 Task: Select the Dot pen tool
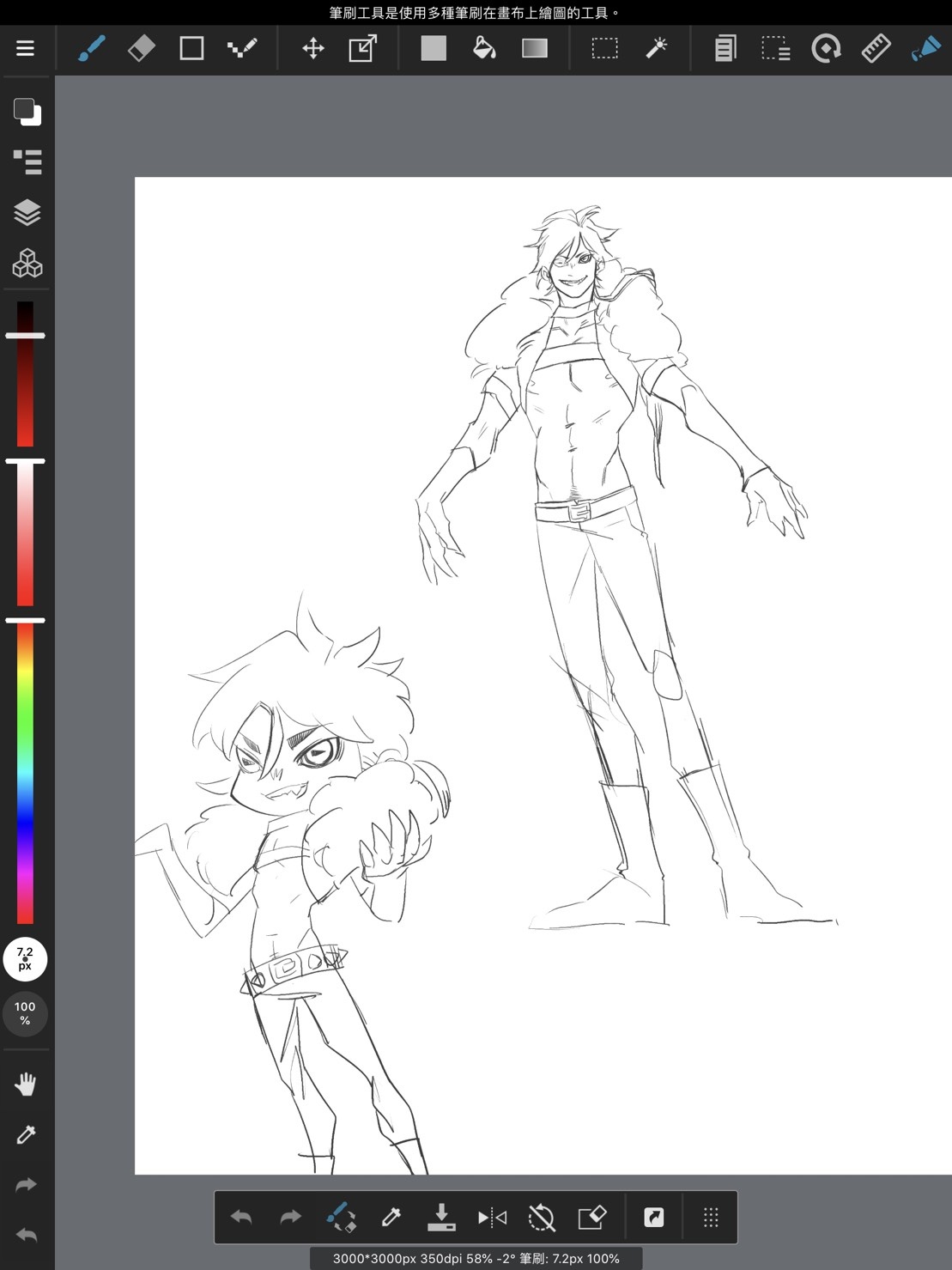pyautogui.click(x=242, y=48)
